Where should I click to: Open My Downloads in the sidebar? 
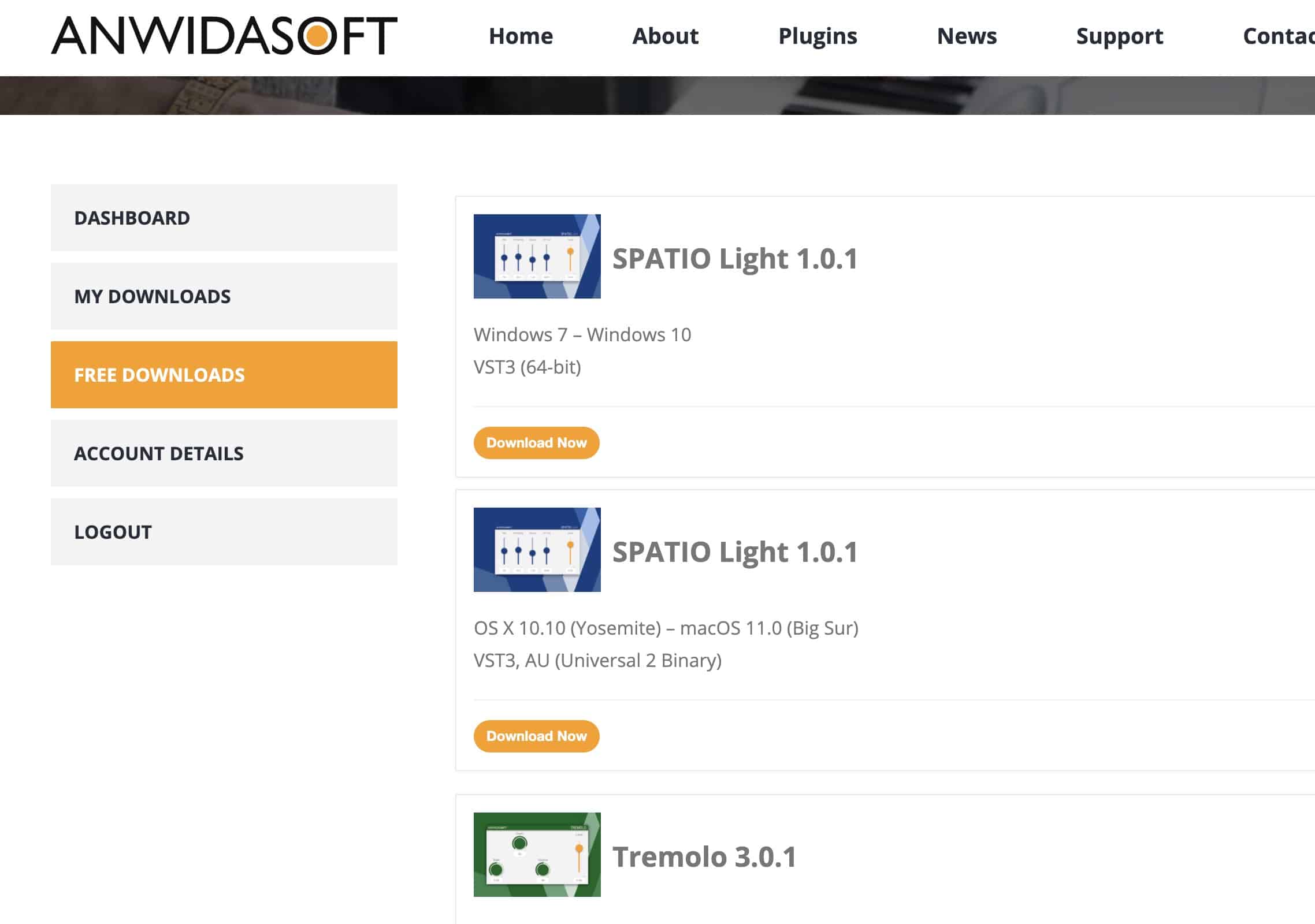224,296
